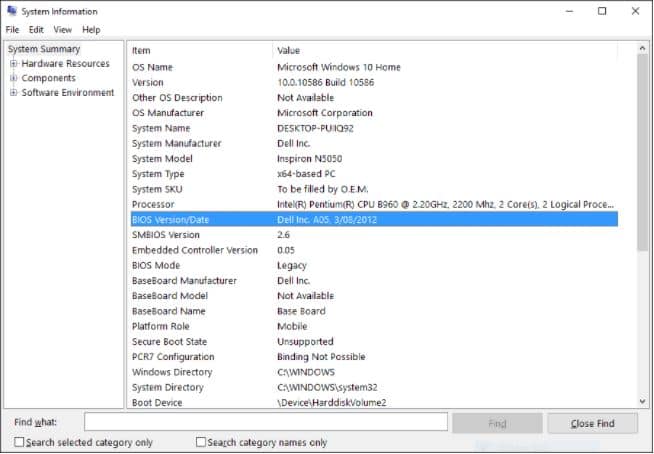Select Hardware Resources tree item
This screenshot has width=654, height=454.
click(x=65, y=63)
